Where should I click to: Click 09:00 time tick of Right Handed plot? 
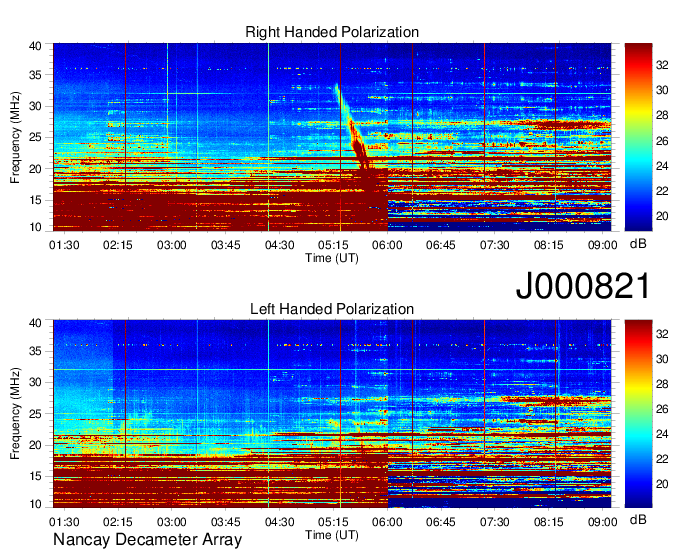tap(603, 245)
